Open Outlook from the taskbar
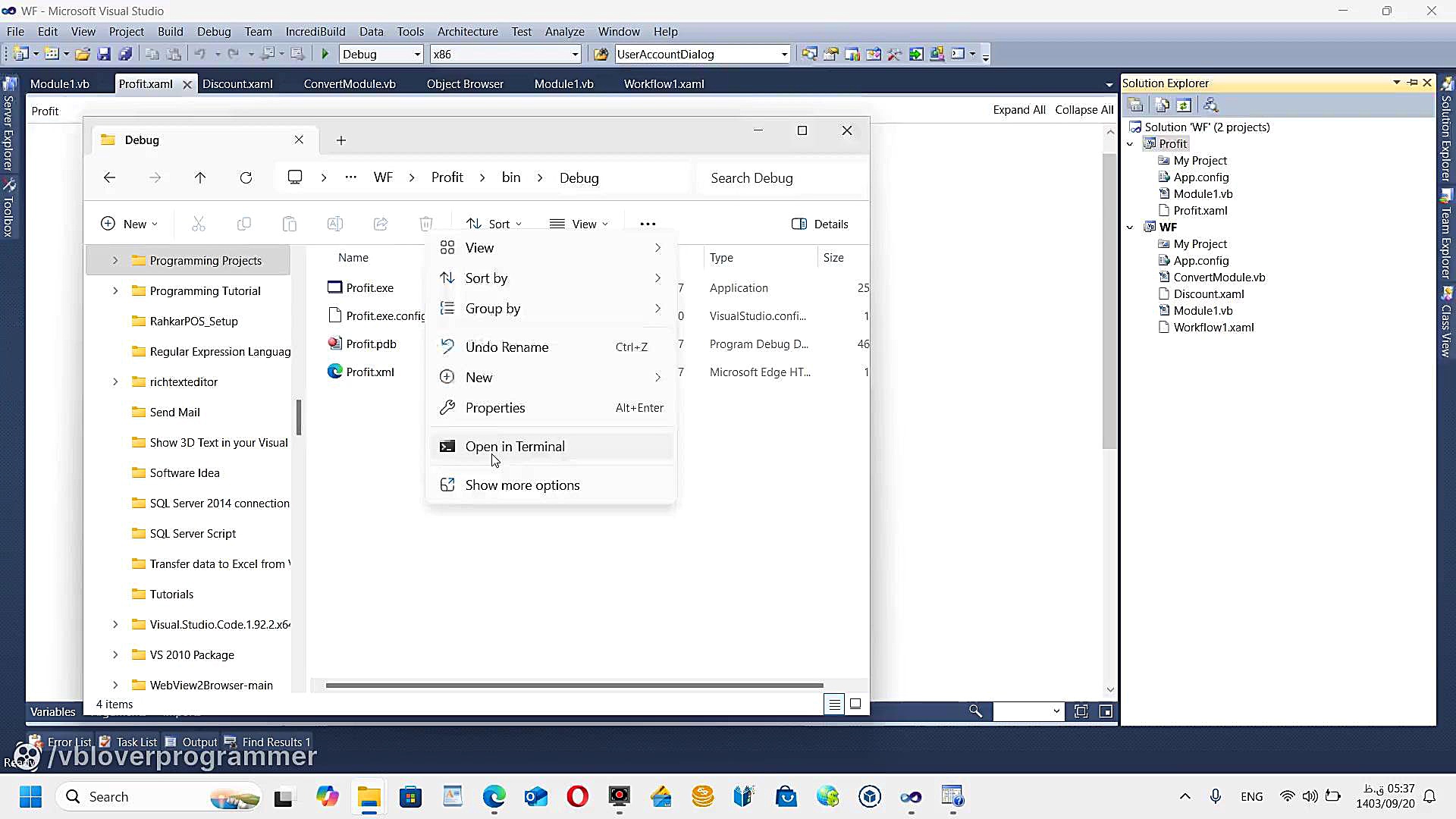1456x819 pixels. click(x=536, y=796)
